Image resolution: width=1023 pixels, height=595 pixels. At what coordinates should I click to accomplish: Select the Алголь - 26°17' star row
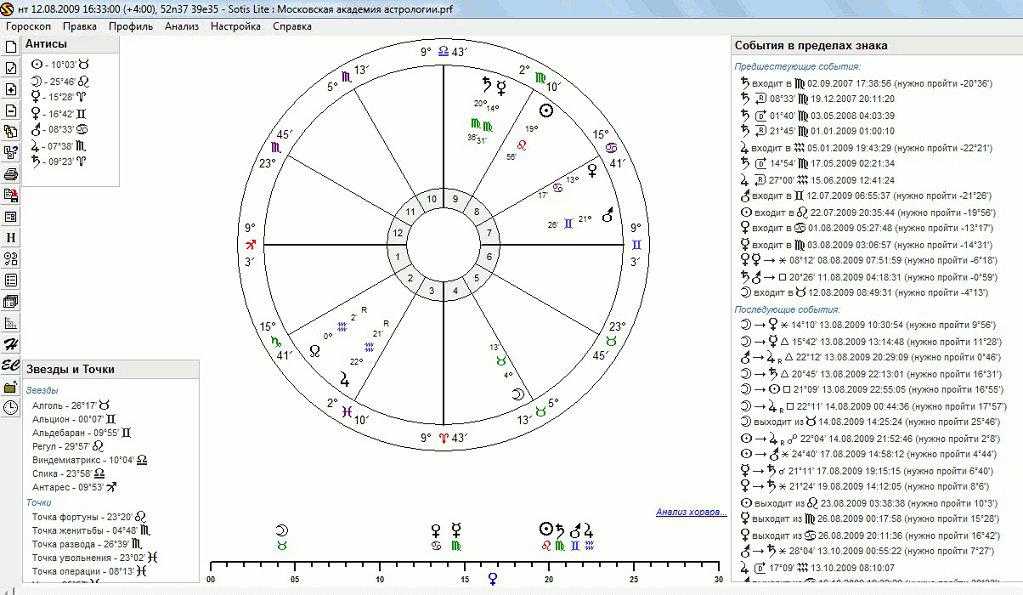pyautogui.click(x=72, y=405)
